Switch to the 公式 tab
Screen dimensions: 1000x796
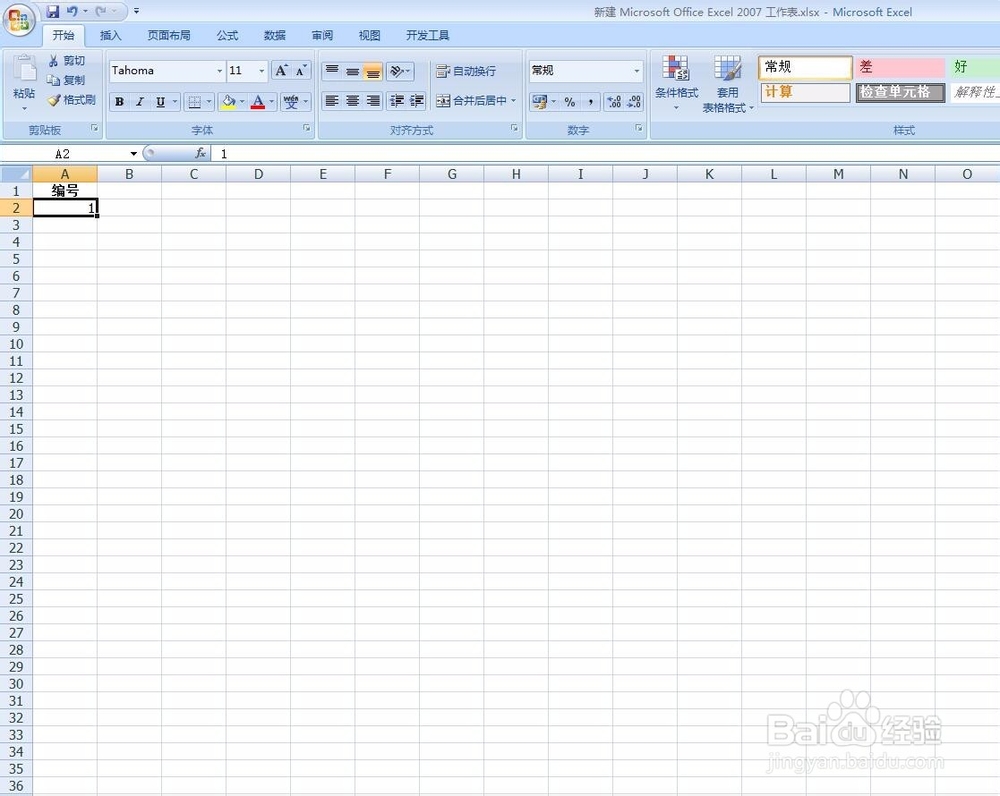click(227, 36)
